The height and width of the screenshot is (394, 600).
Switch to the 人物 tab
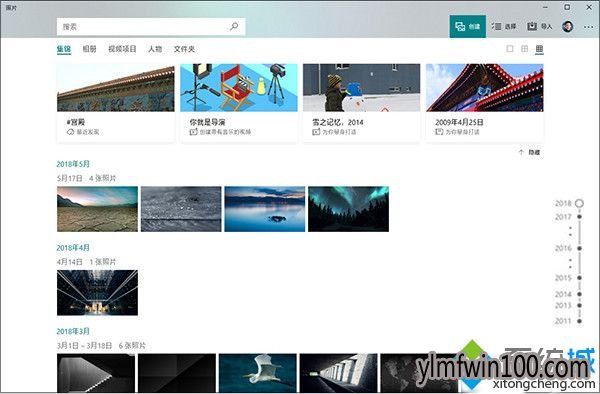[155, 49]
